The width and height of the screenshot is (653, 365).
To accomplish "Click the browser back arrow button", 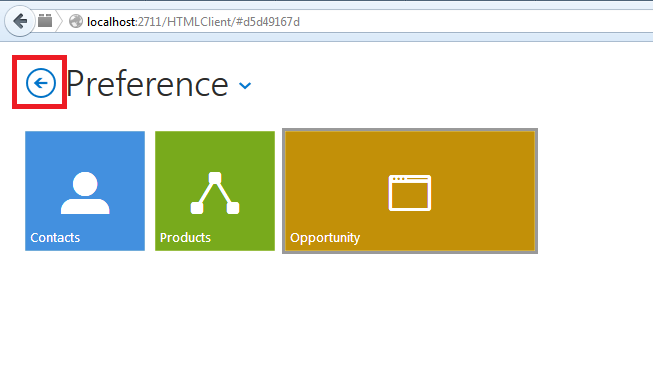I will click(x=20, y=21).
